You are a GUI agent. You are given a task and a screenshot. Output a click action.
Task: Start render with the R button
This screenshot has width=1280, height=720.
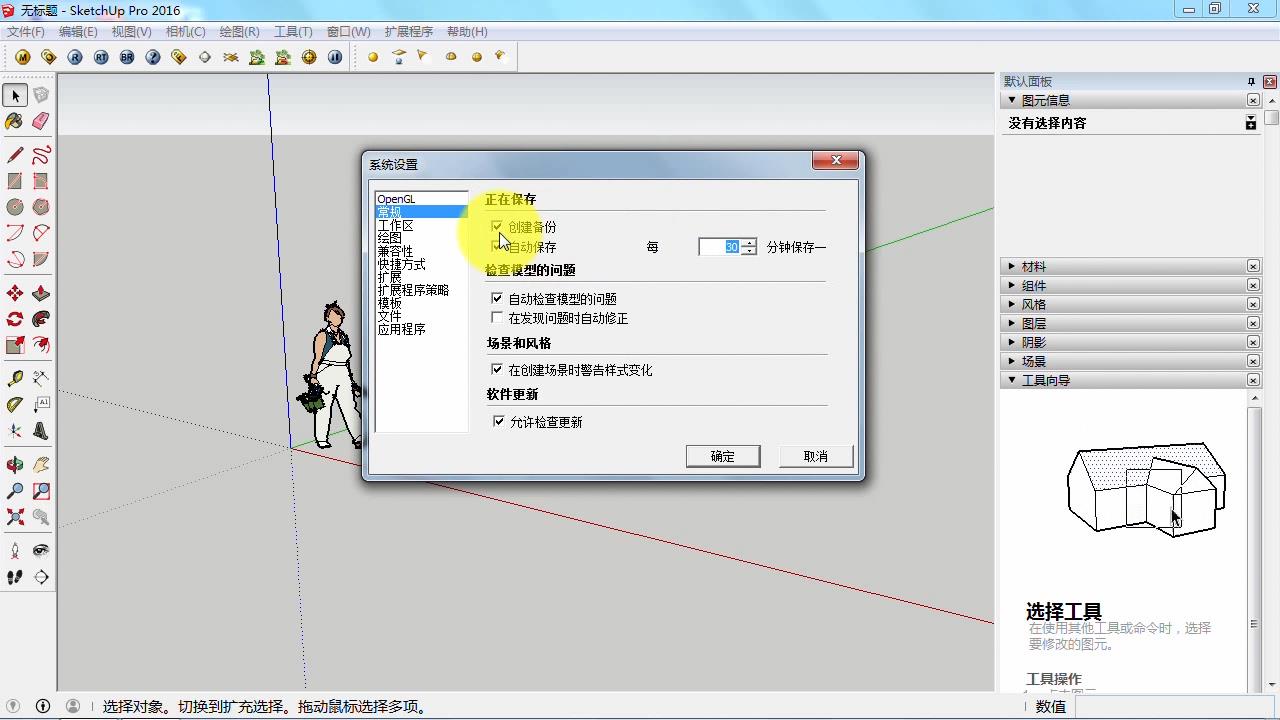75,57
